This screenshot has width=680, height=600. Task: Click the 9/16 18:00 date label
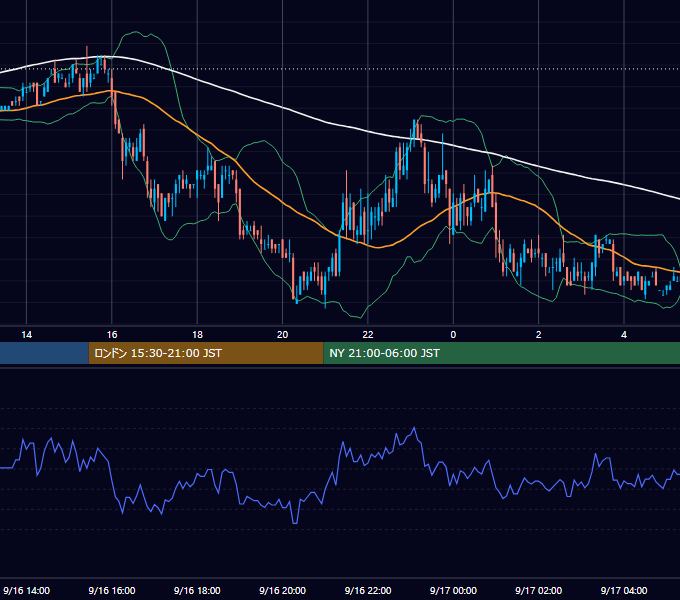(x=197, y=590)
